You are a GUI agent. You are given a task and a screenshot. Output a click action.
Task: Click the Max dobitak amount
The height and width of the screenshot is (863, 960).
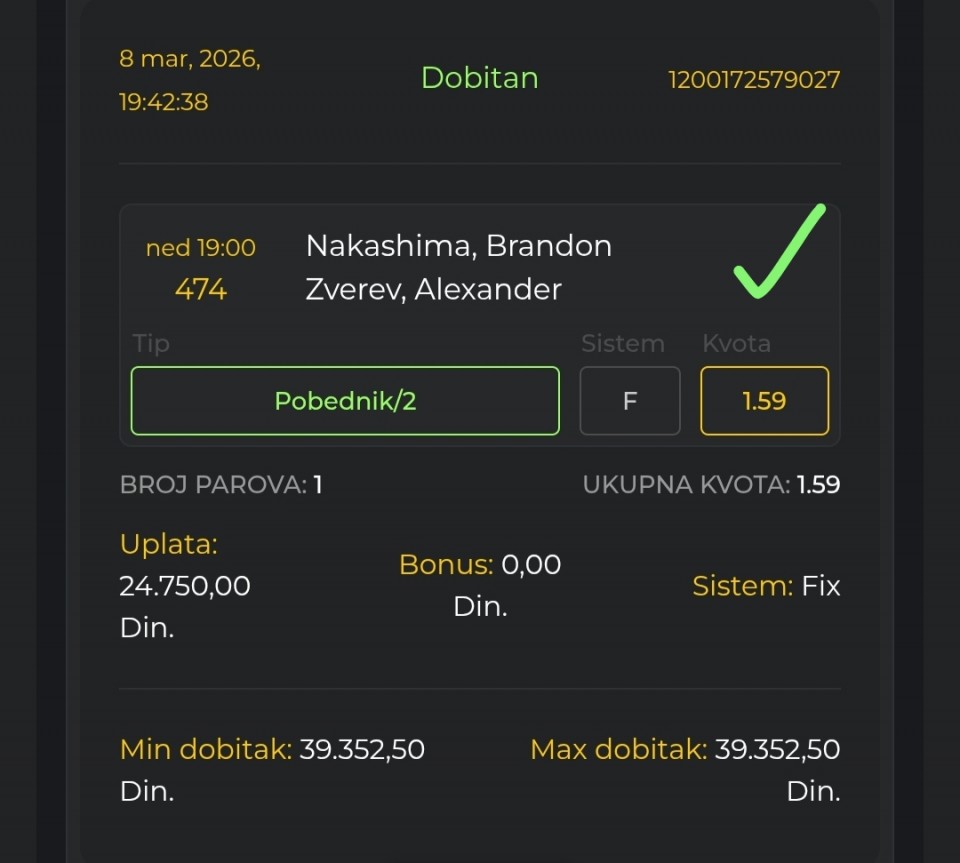685,749
